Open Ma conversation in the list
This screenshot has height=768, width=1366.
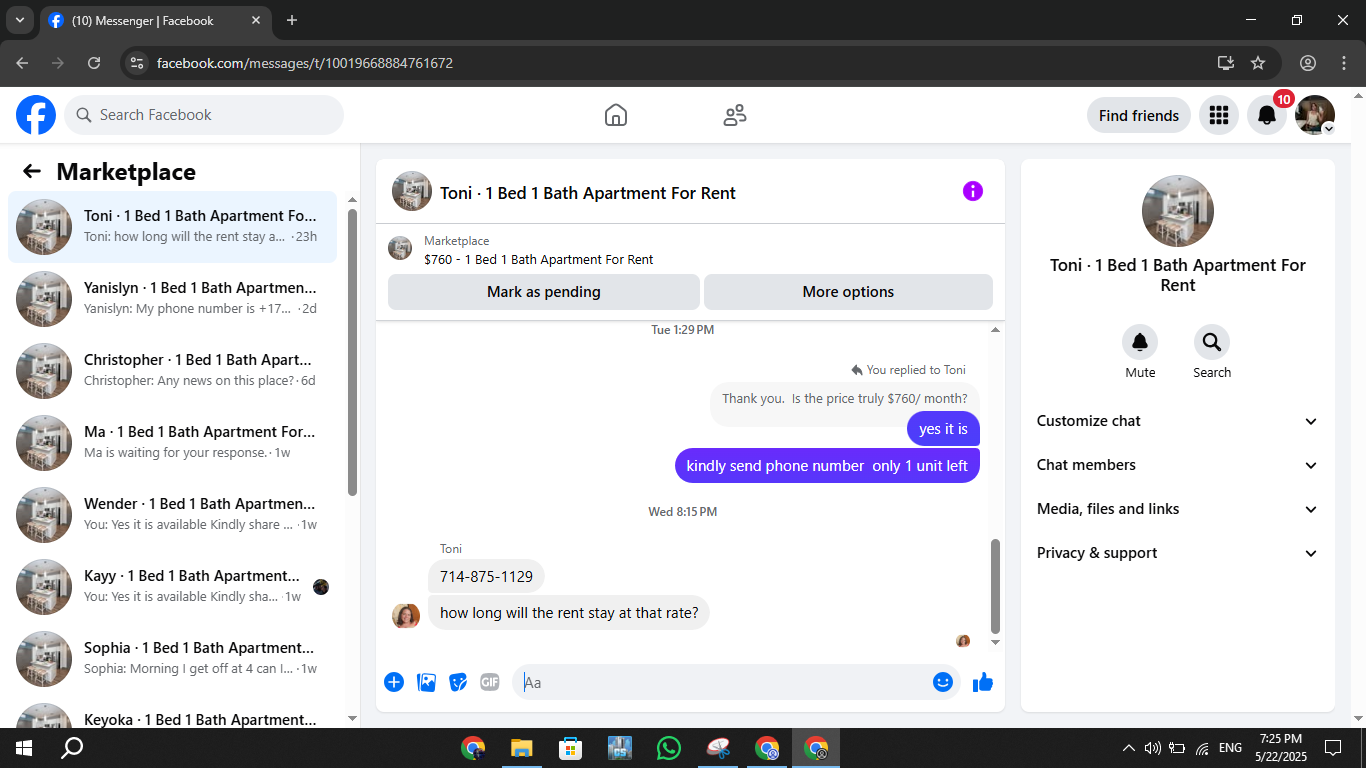coord(172,443)
